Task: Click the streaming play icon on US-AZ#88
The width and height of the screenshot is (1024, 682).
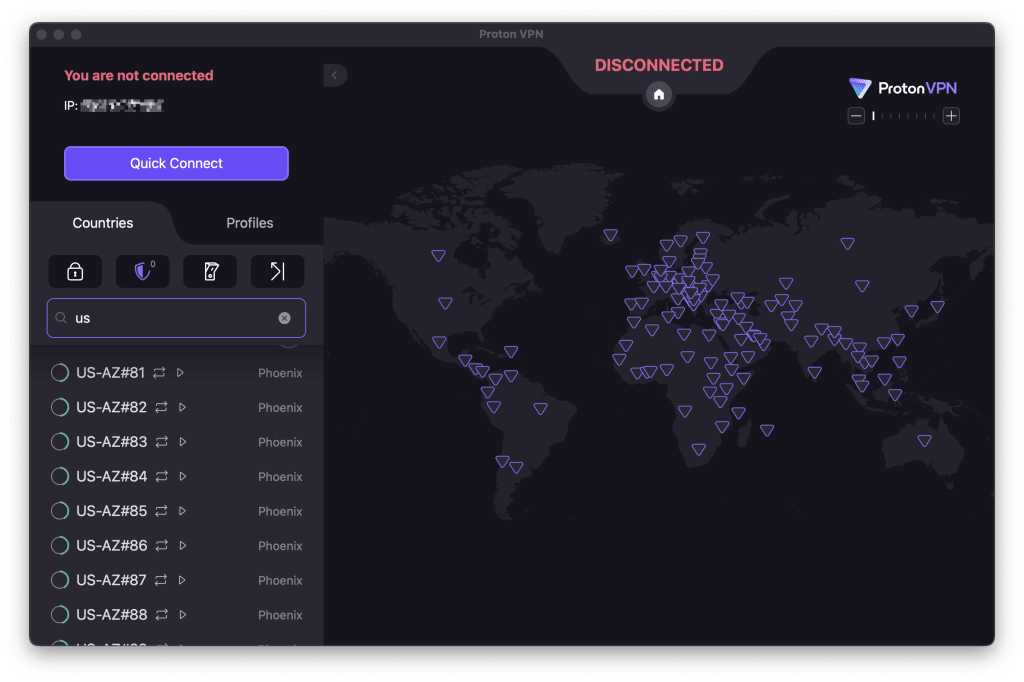Action: click(183, 615)
